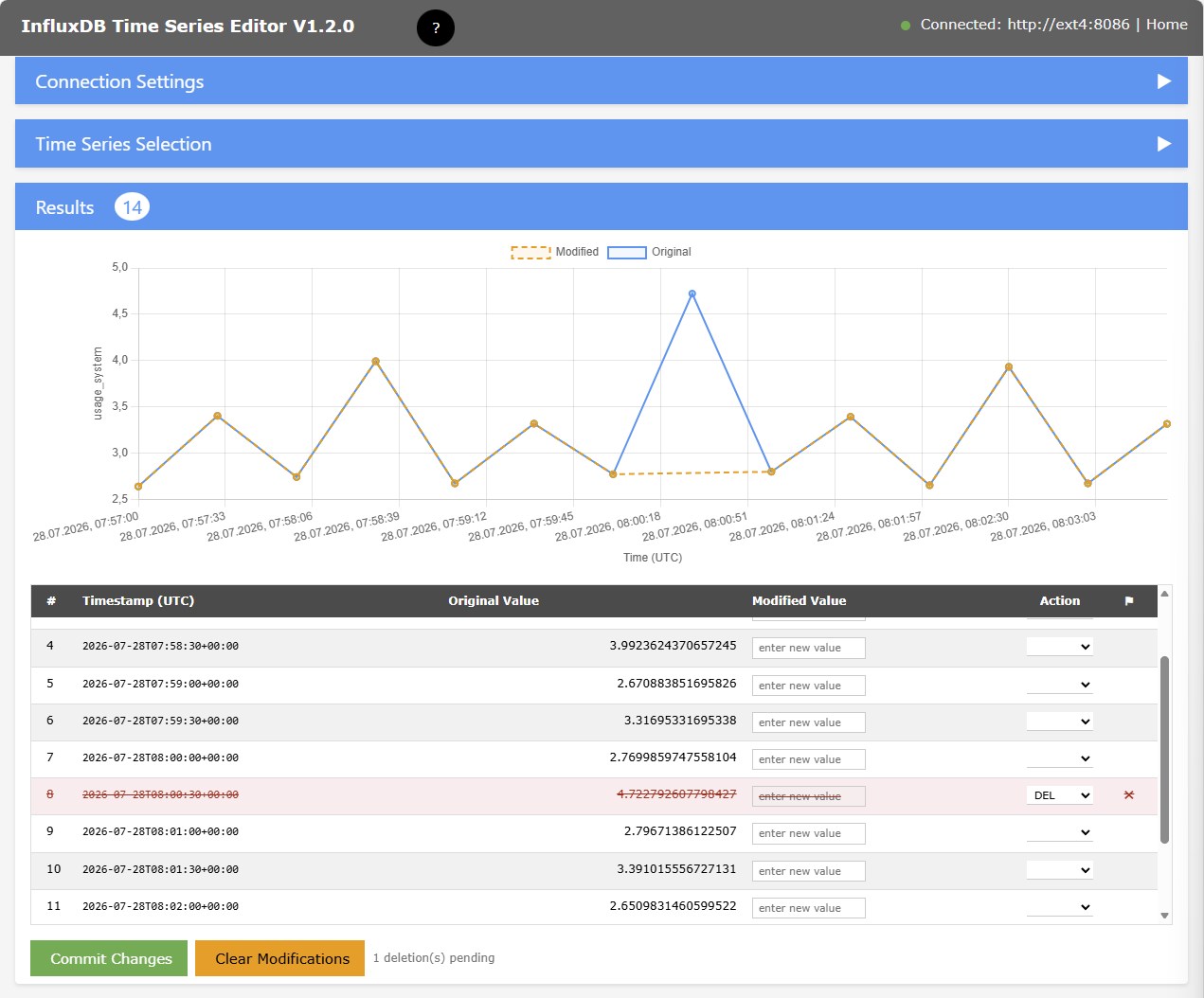
Task: Open action dropdown for row 11
Action: tap(1060, 907)
